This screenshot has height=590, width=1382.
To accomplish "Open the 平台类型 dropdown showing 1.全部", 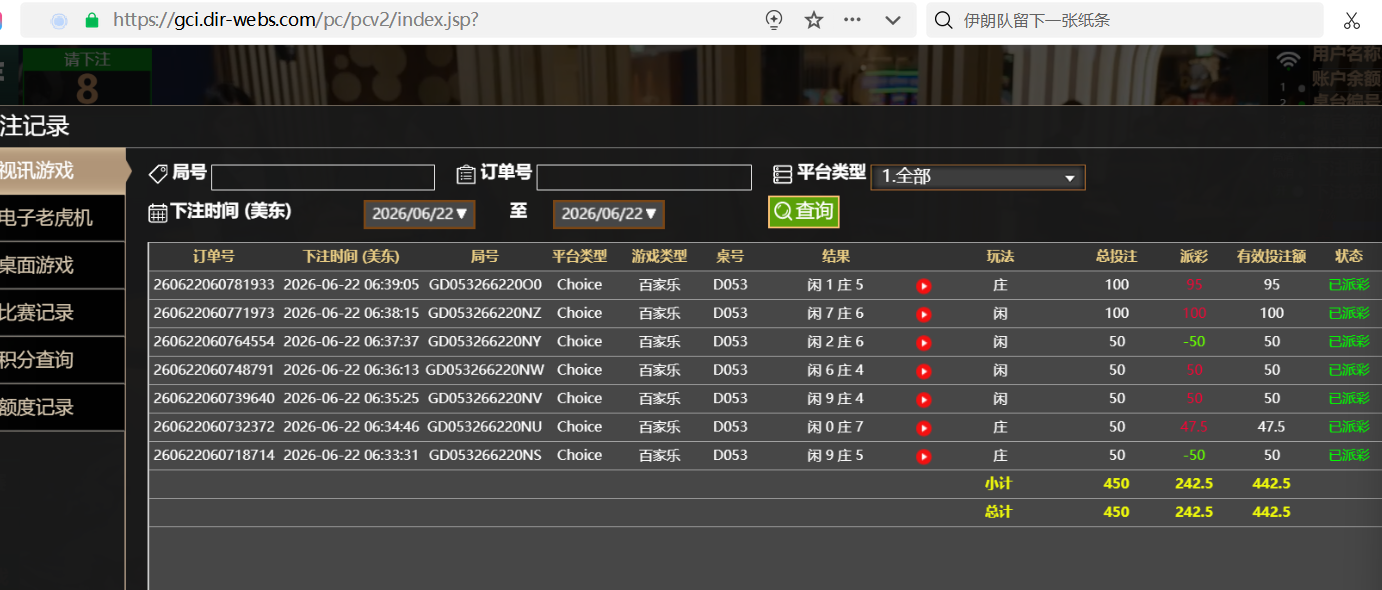I will pos(977,177).
